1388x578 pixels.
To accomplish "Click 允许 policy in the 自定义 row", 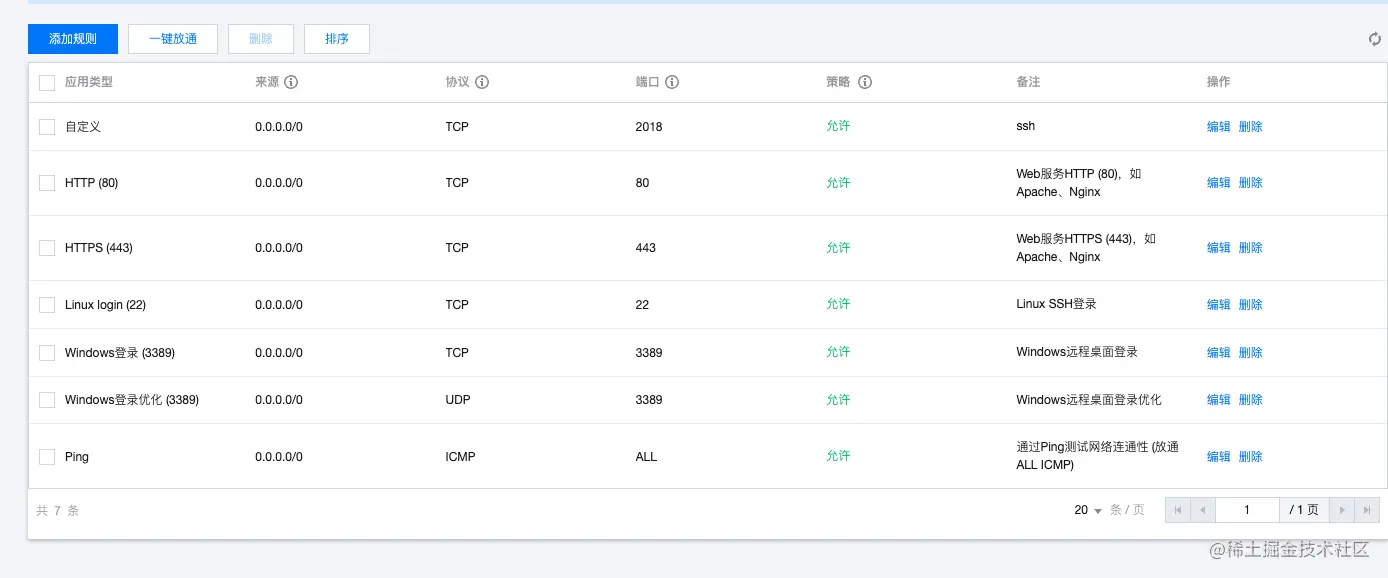I will pyautogui.click(x=838, y=127).
